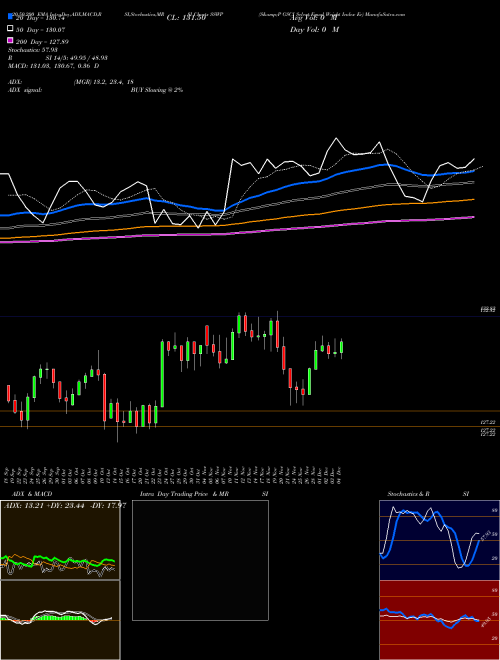Image resolution: width=500 pixels, height=660 pixels.
Task: Click the 'CL: 131.50' closing value
Action: [x=186, y=18]
